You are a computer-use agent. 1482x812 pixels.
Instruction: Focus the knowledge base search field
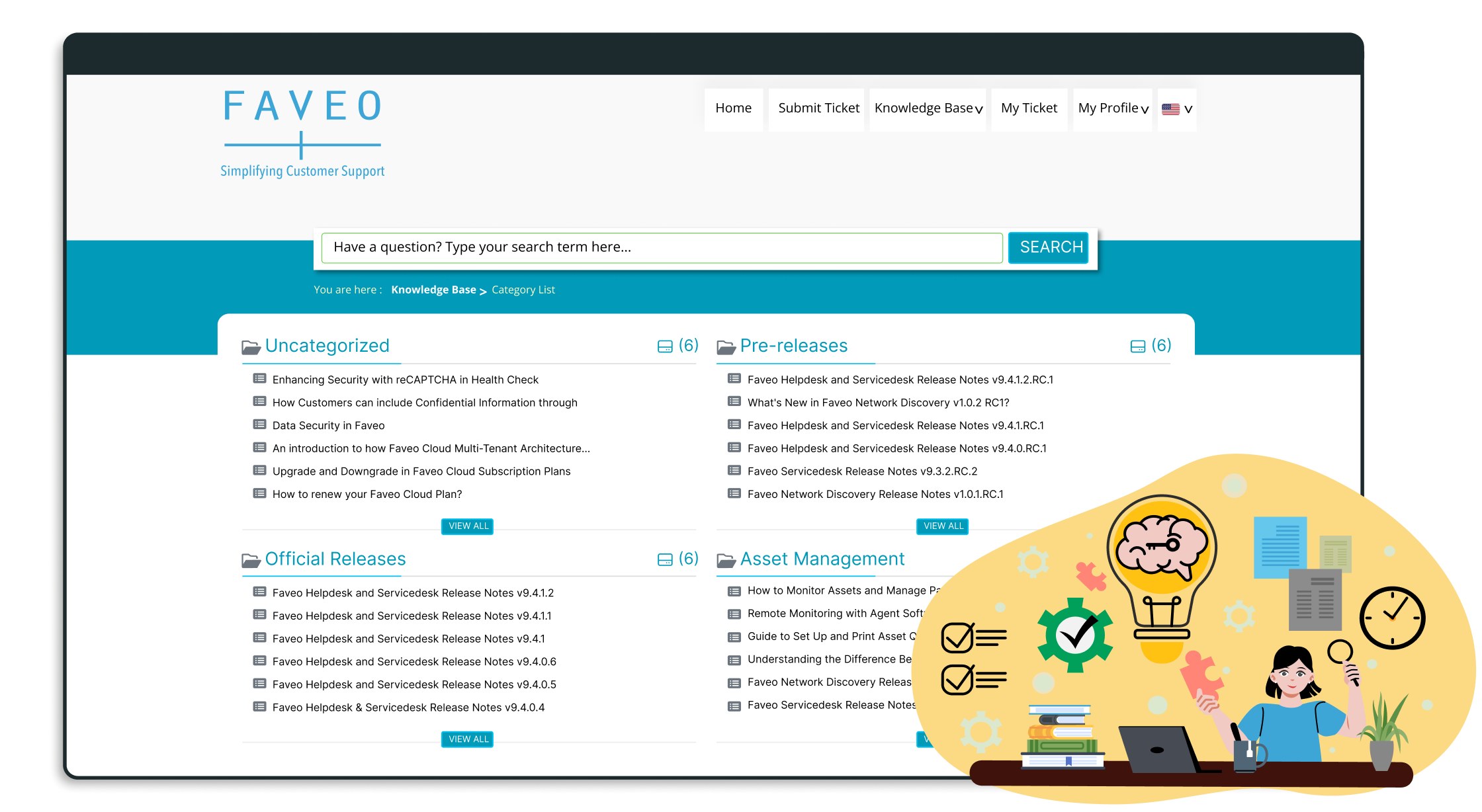click(x=662, y=247)
